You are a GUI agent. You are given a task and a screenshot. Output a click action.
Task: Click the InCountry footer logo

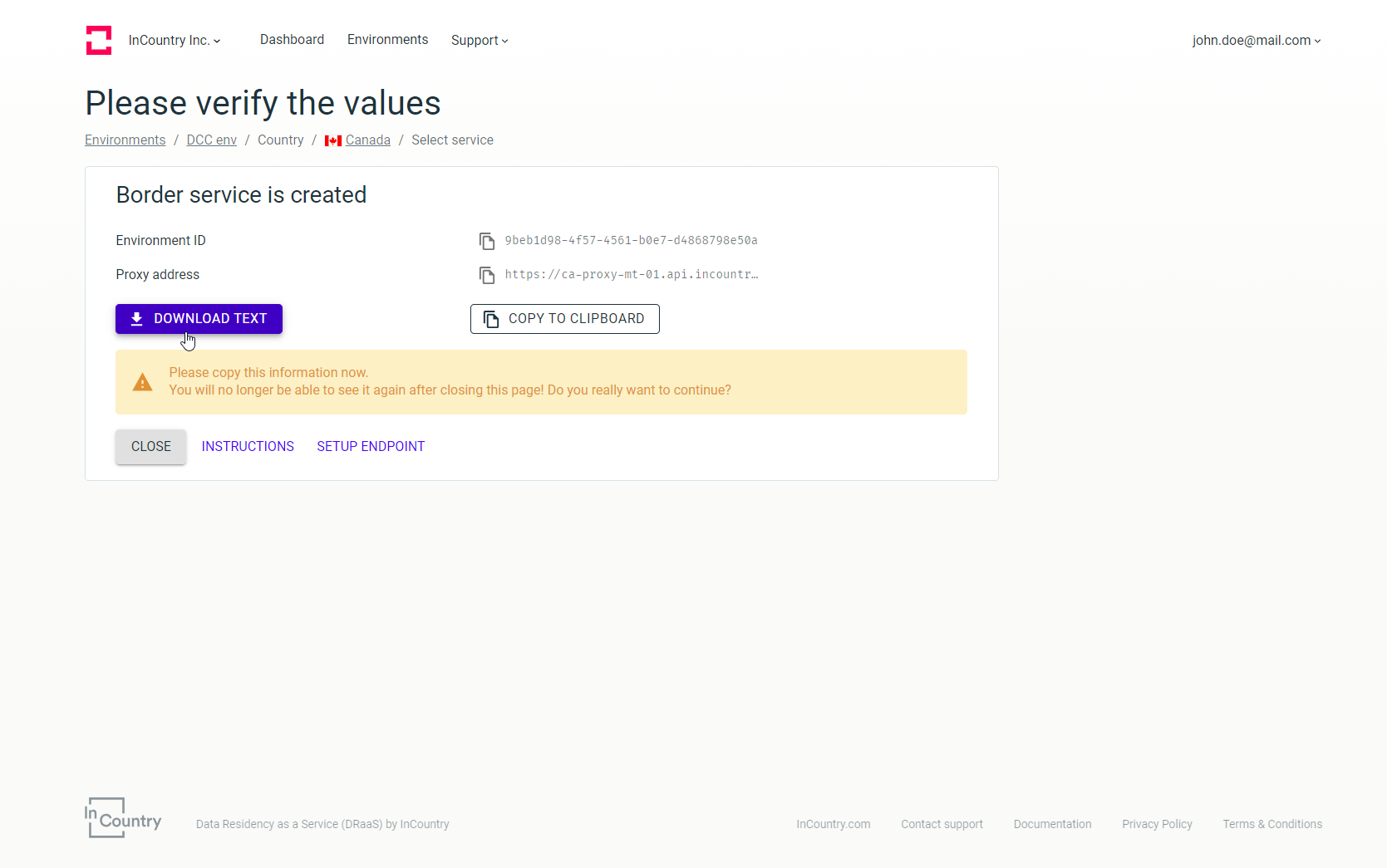tap(123, 818)
